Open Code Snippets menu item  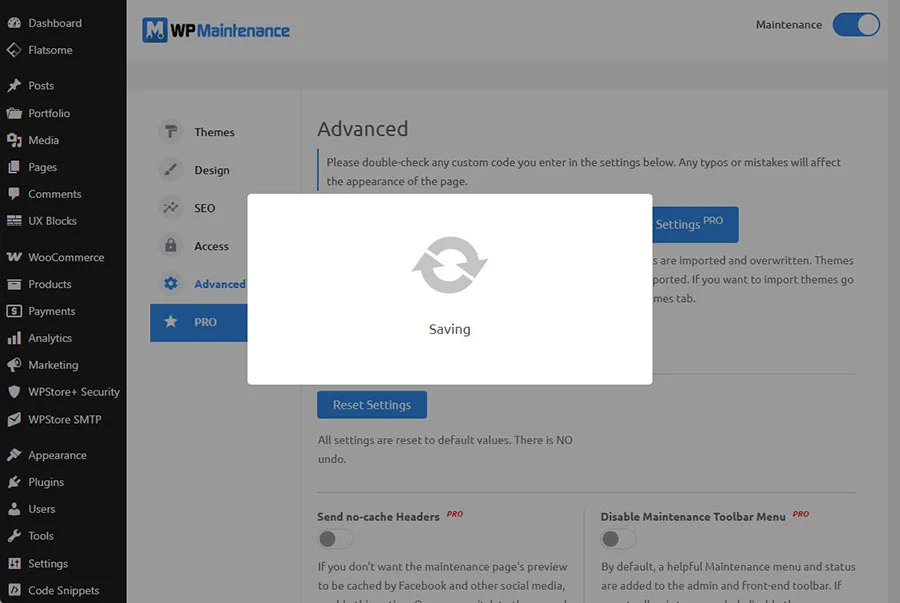point(63,590)
